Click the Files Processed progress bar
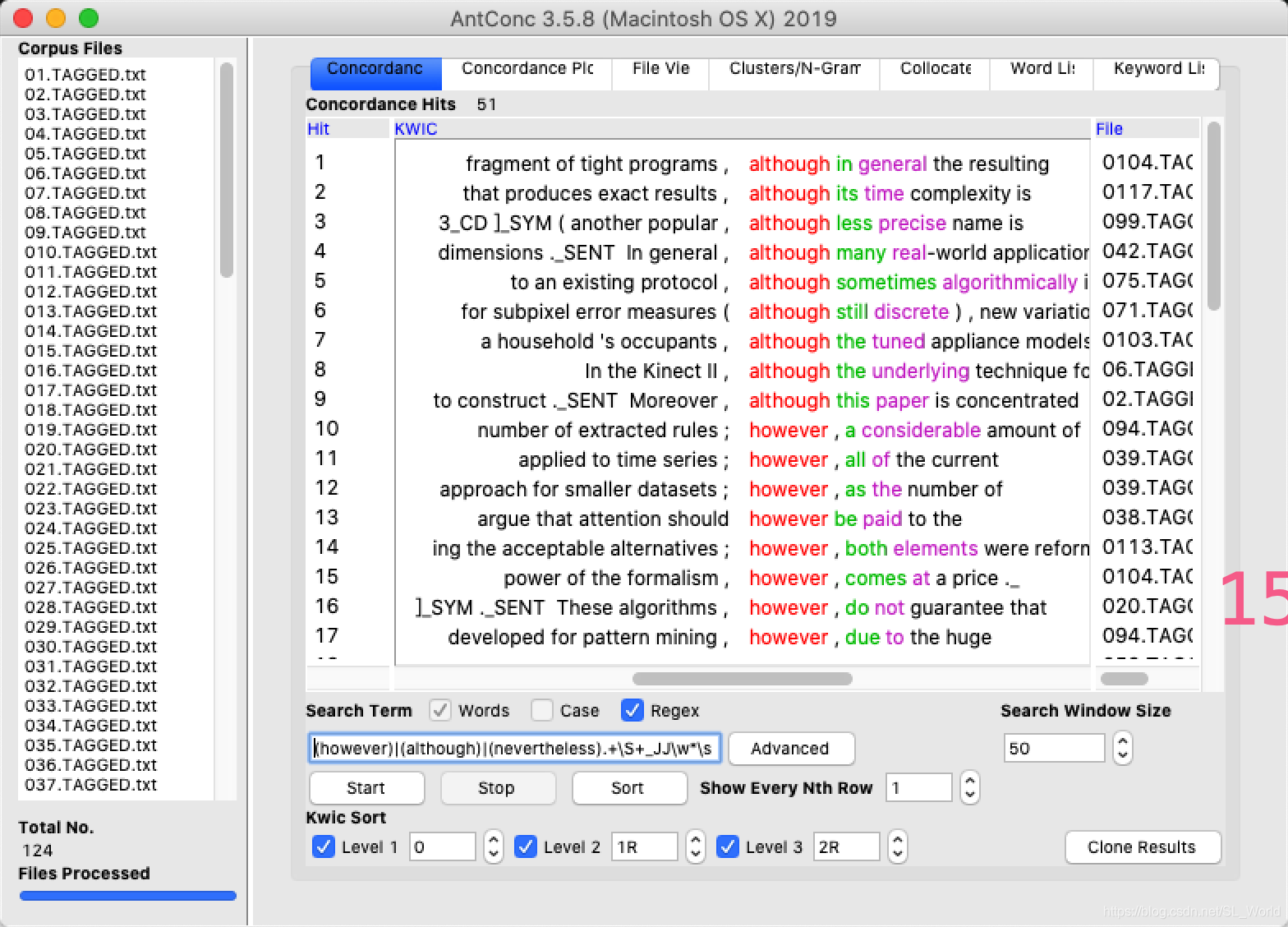Image resolution: width=1288 pixels, height=927 pixels. (127, 896)
